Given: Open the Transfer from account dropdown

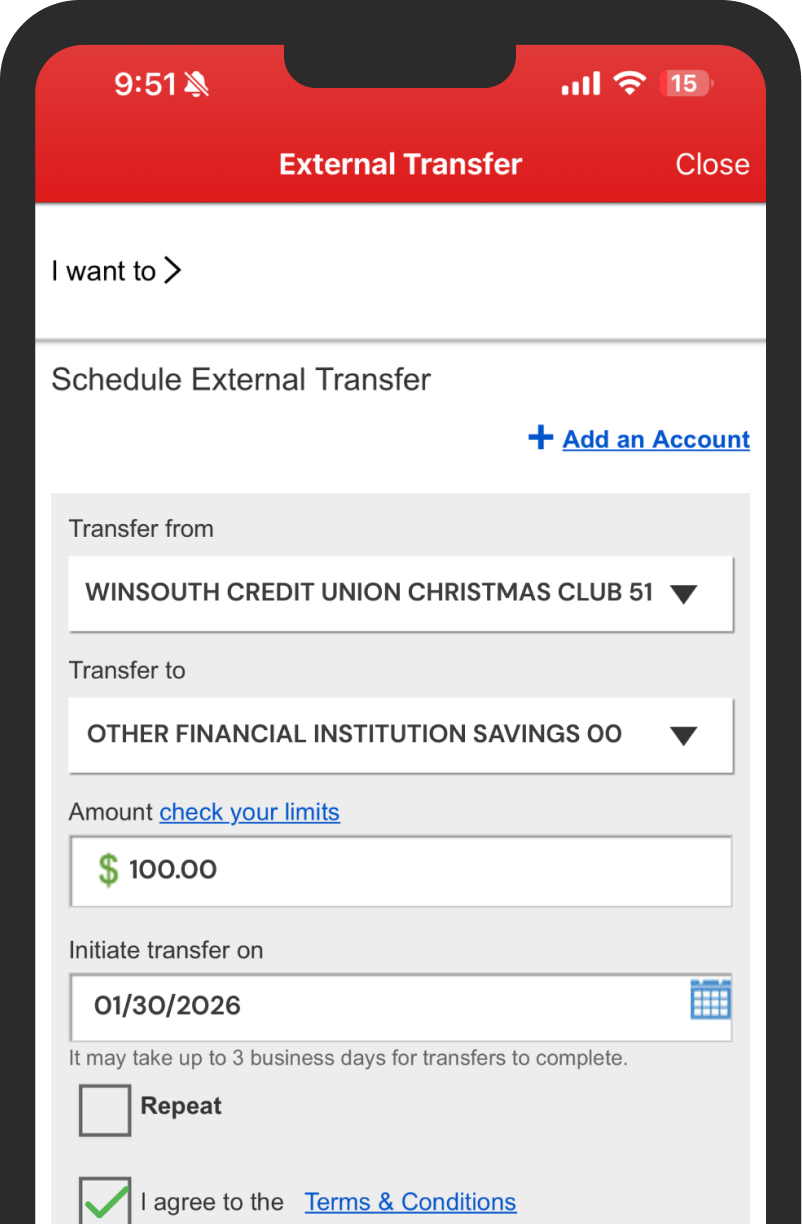Looking at the screenshot, I should (400, 593).
